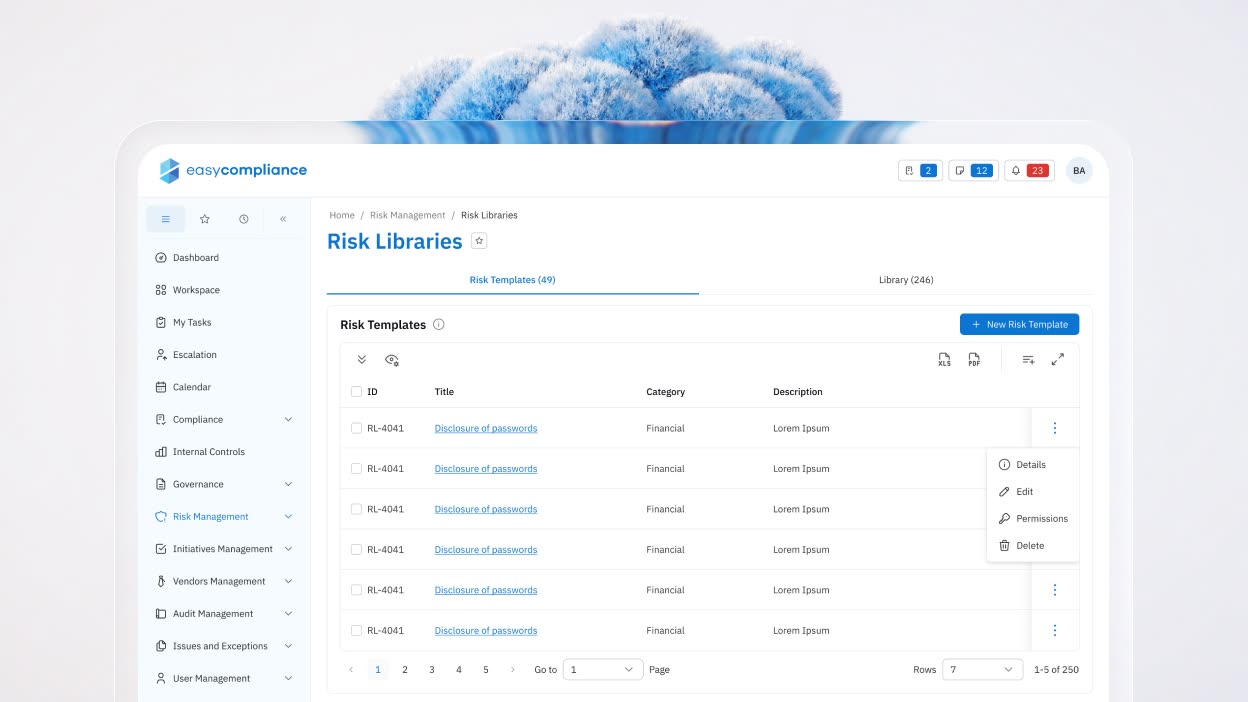Sort by the Title column header

444,392
